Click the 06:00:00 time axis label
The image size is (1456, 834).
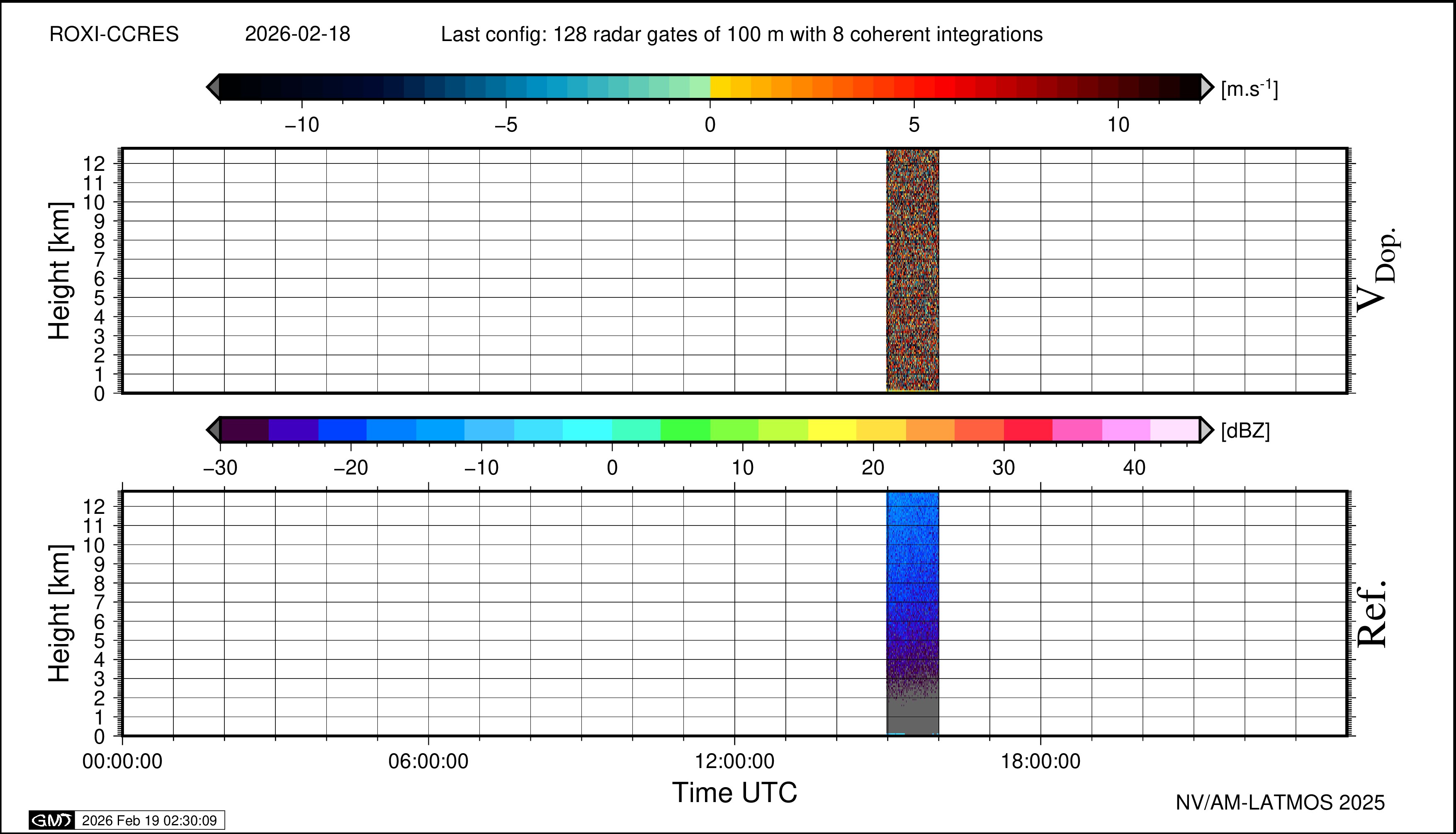pos(428,761)
